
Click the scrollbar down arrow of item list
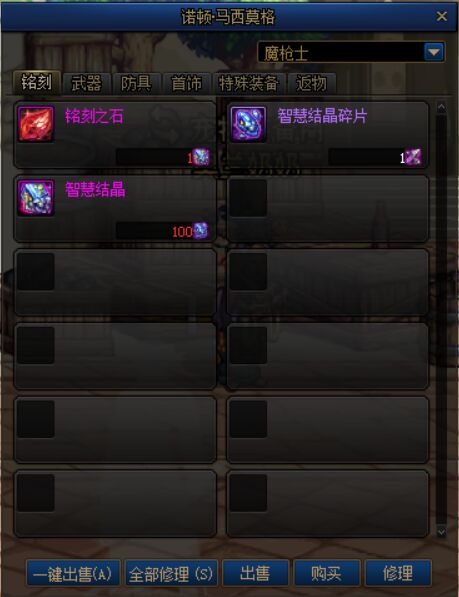click(441, 532)
